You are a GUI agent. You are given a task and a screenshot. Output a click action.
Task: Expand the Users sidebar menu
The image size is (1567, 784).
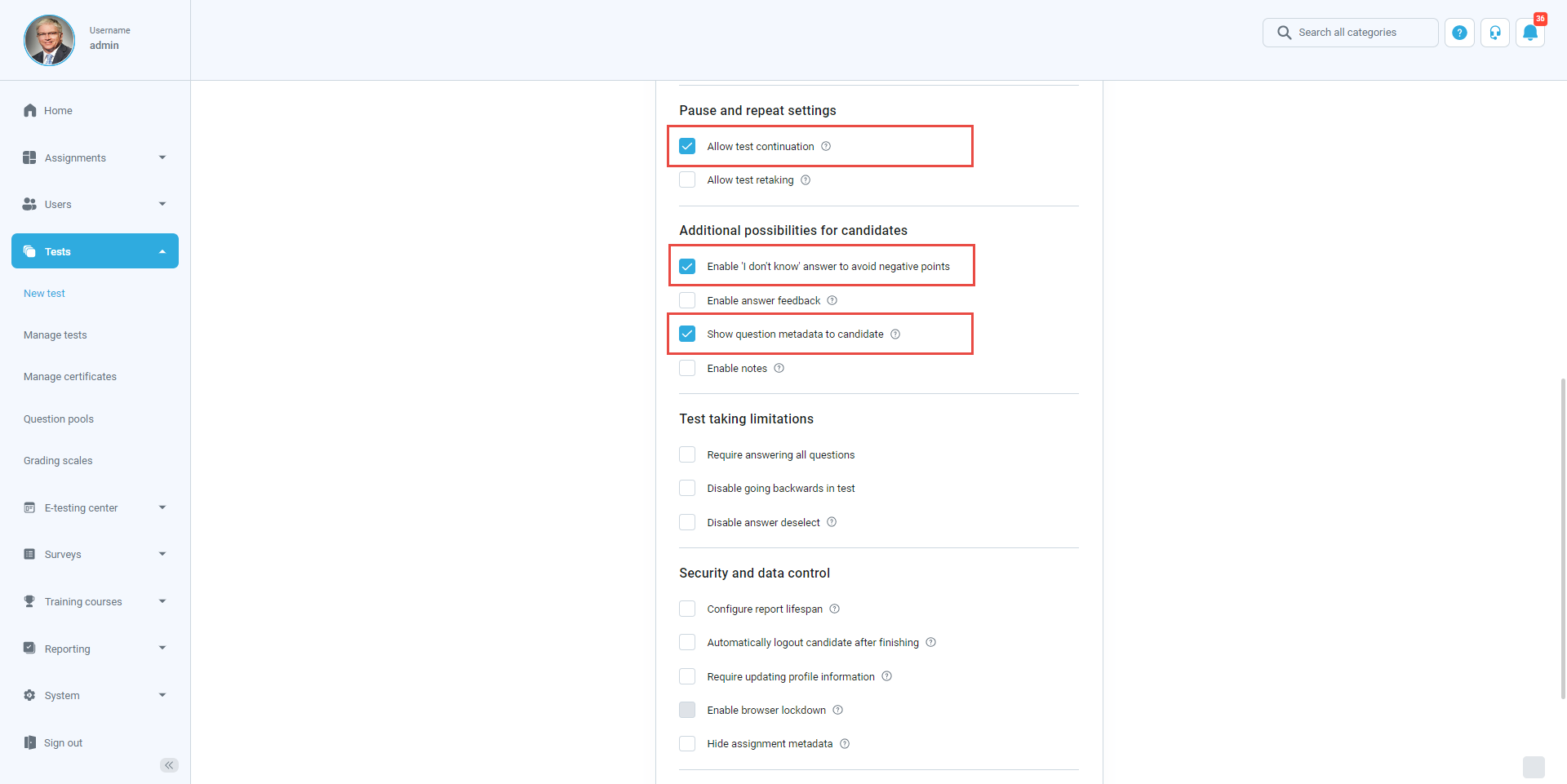click(x=95, y=204)
